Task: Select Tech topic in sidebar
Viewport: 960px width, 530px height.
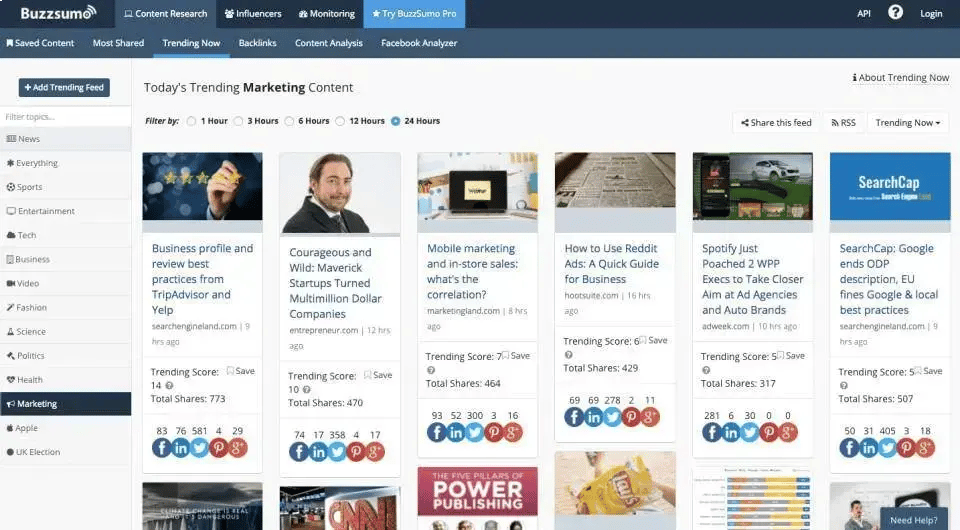Action: click(66, 235)
